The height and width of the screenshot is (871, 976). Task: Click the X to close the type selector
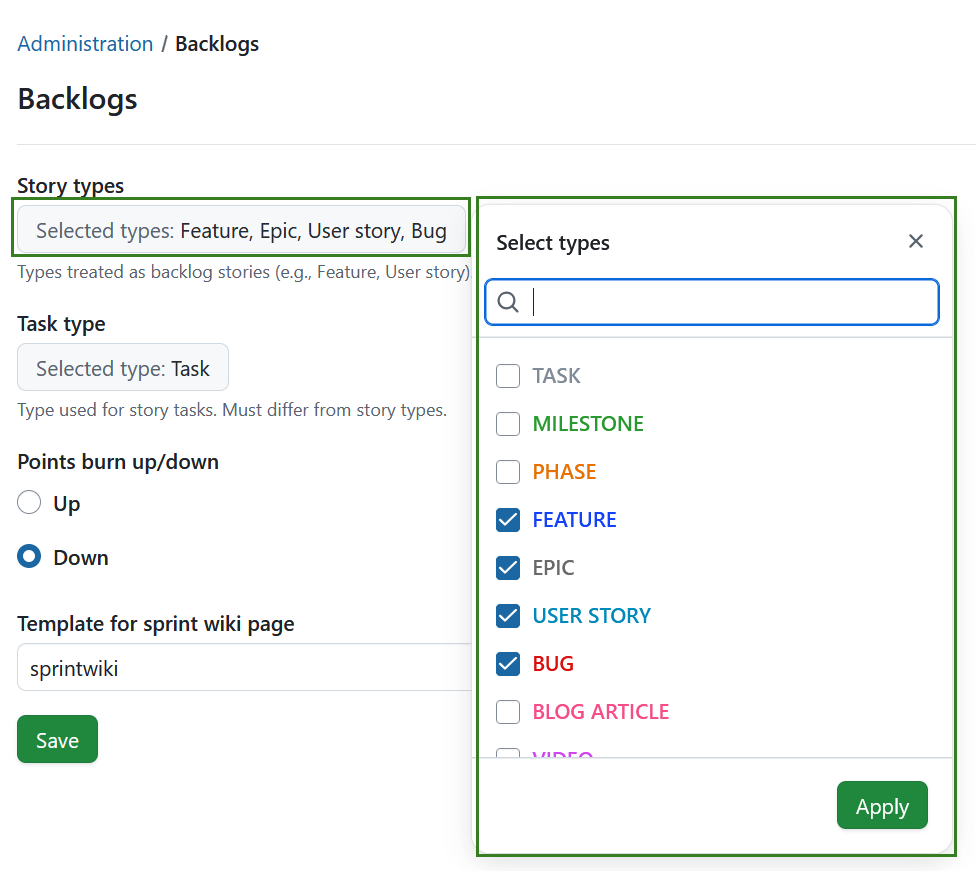tap(916, 241)
